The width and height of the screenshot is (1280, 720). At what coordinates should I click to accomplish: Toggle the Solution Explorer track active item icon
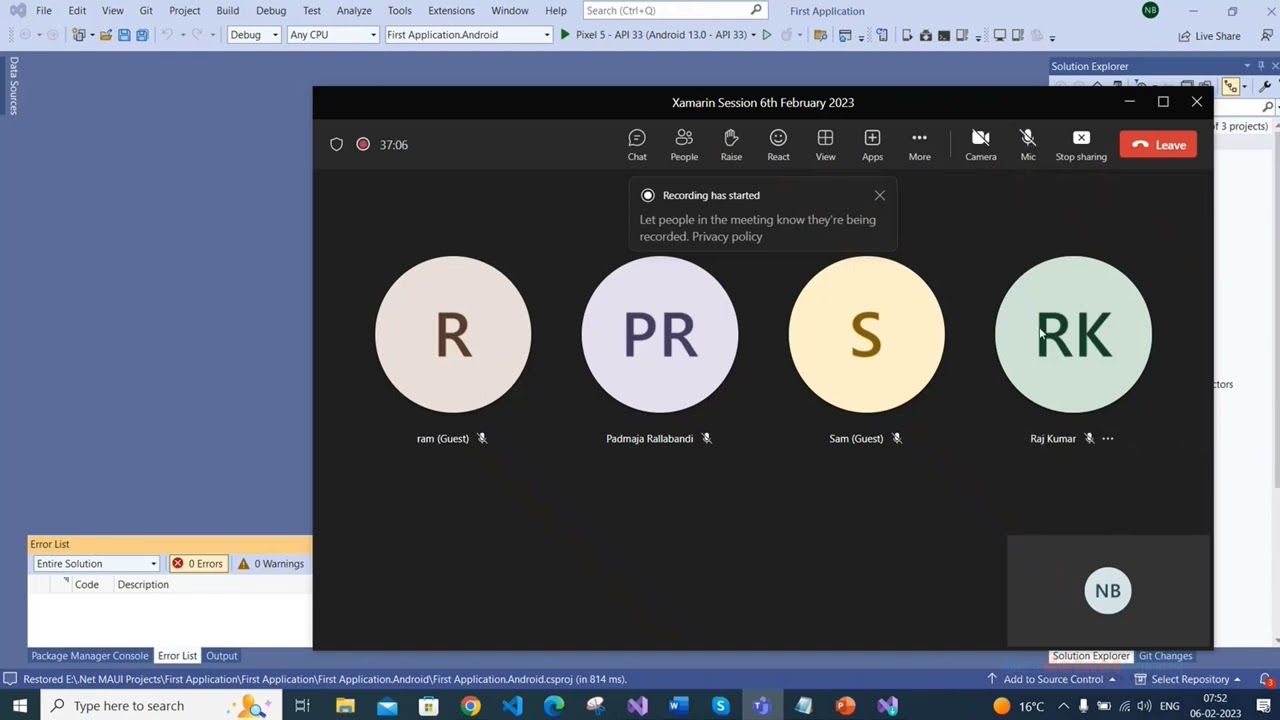pos(1231,87)
